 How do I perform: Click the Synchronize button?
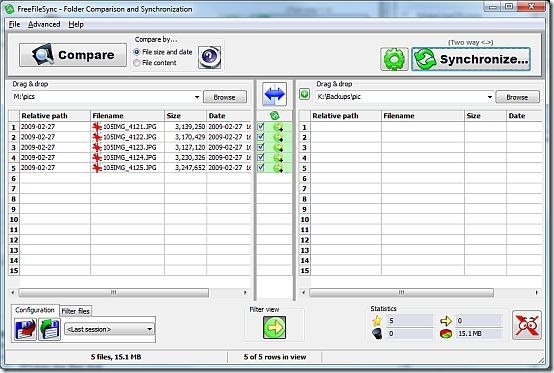coord(471,59)
